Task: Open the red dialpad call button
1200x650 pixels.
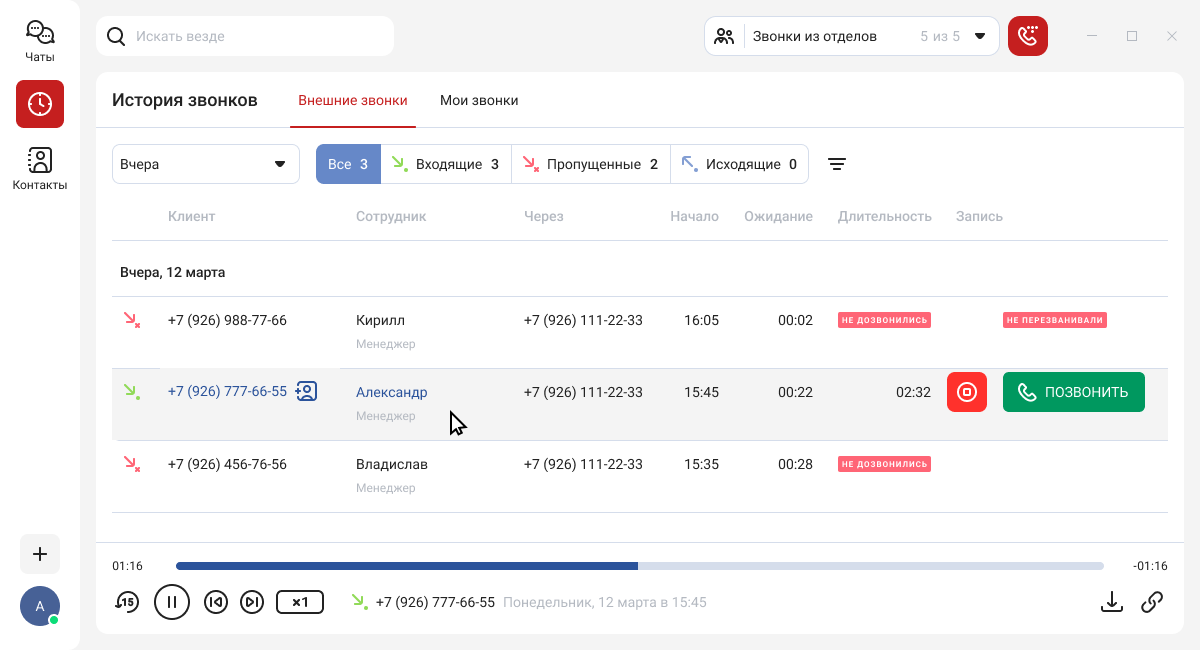Action: 1027,36
